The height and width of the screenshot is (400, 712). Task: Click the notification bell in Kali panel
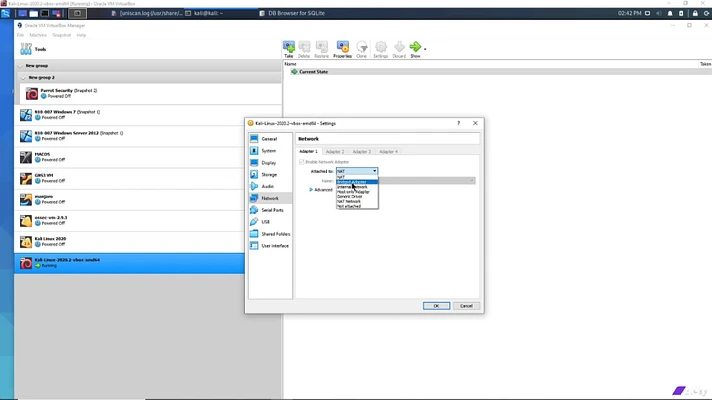[670, 13]
